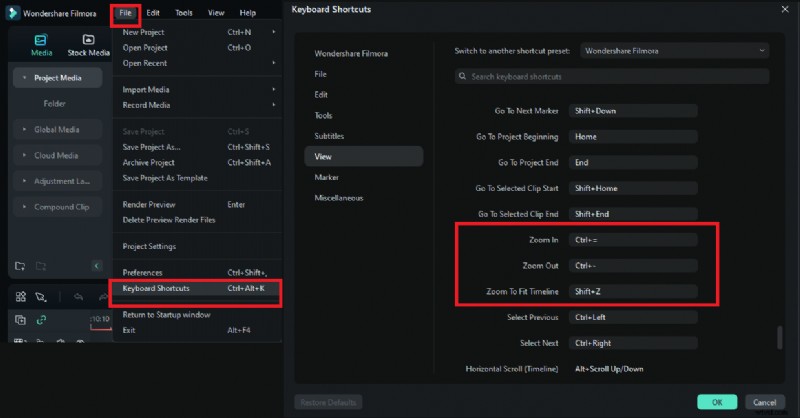Choose Archive Project menu entry
The height and width of the screenshot is (418, 800).
point(196,163)
